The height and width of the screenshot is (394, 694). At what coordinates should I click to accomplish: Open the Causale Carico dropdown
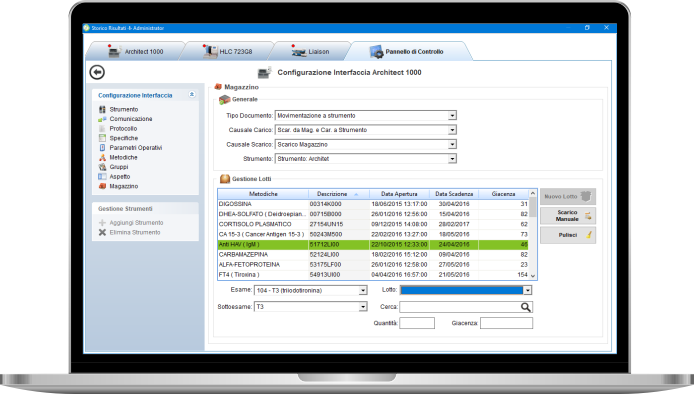coord(452,130)
